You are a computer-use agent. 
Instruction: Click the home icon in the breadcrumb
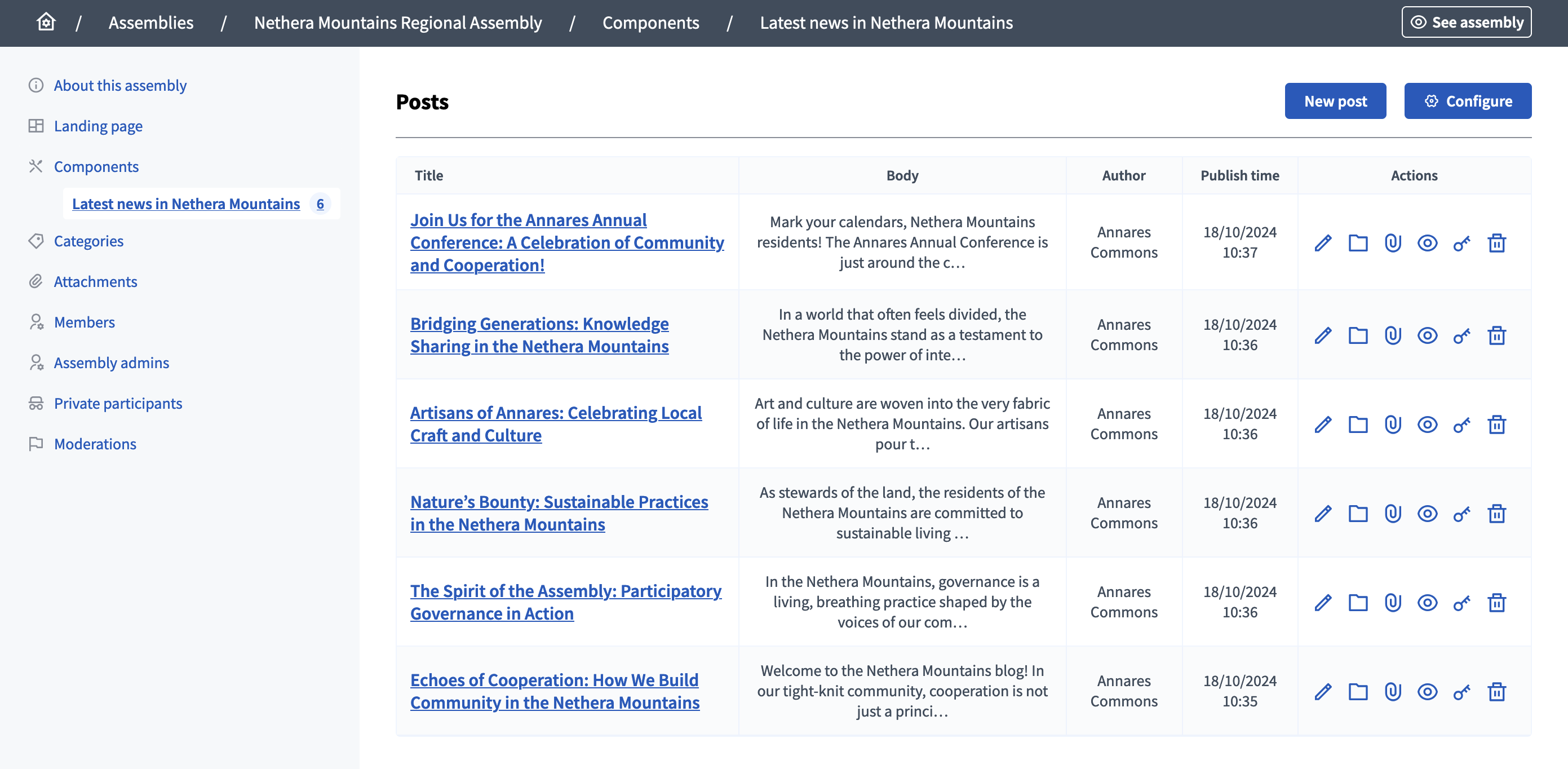tap(46, 23)
